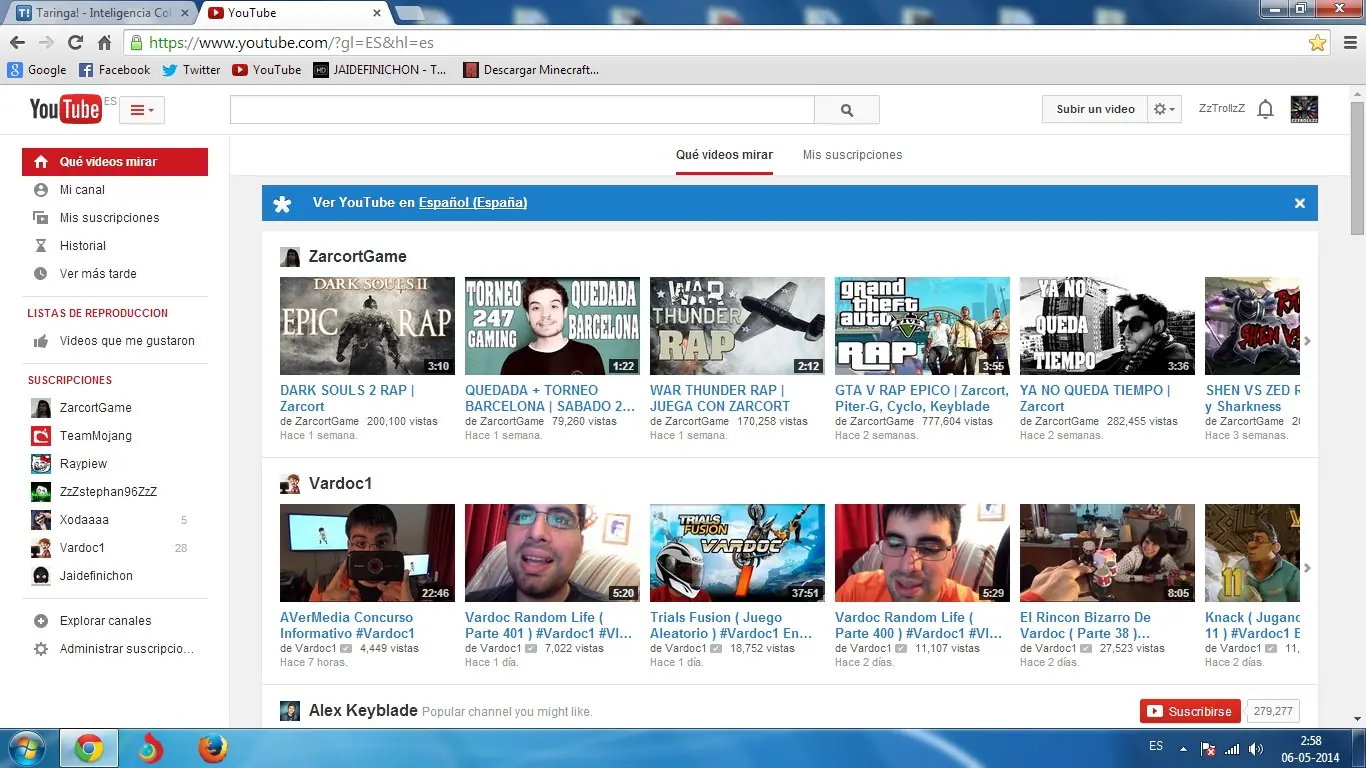This screenshot has height=768, width=1366.
Task: Open Google bookmark
Action: coord(38,70)
